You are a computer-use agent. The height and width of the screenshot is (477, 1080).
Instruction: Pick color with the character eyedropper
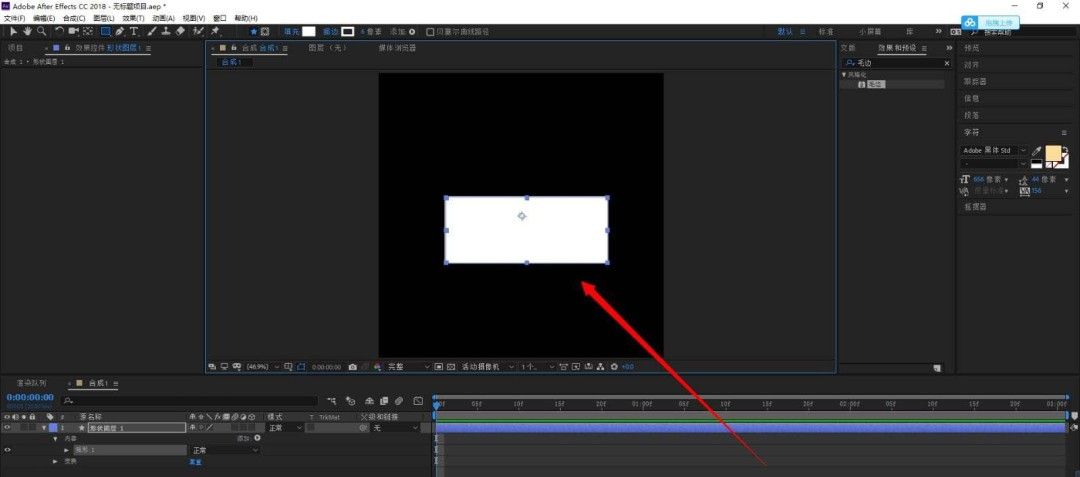pyautogui.click(x=1036, y=151)
